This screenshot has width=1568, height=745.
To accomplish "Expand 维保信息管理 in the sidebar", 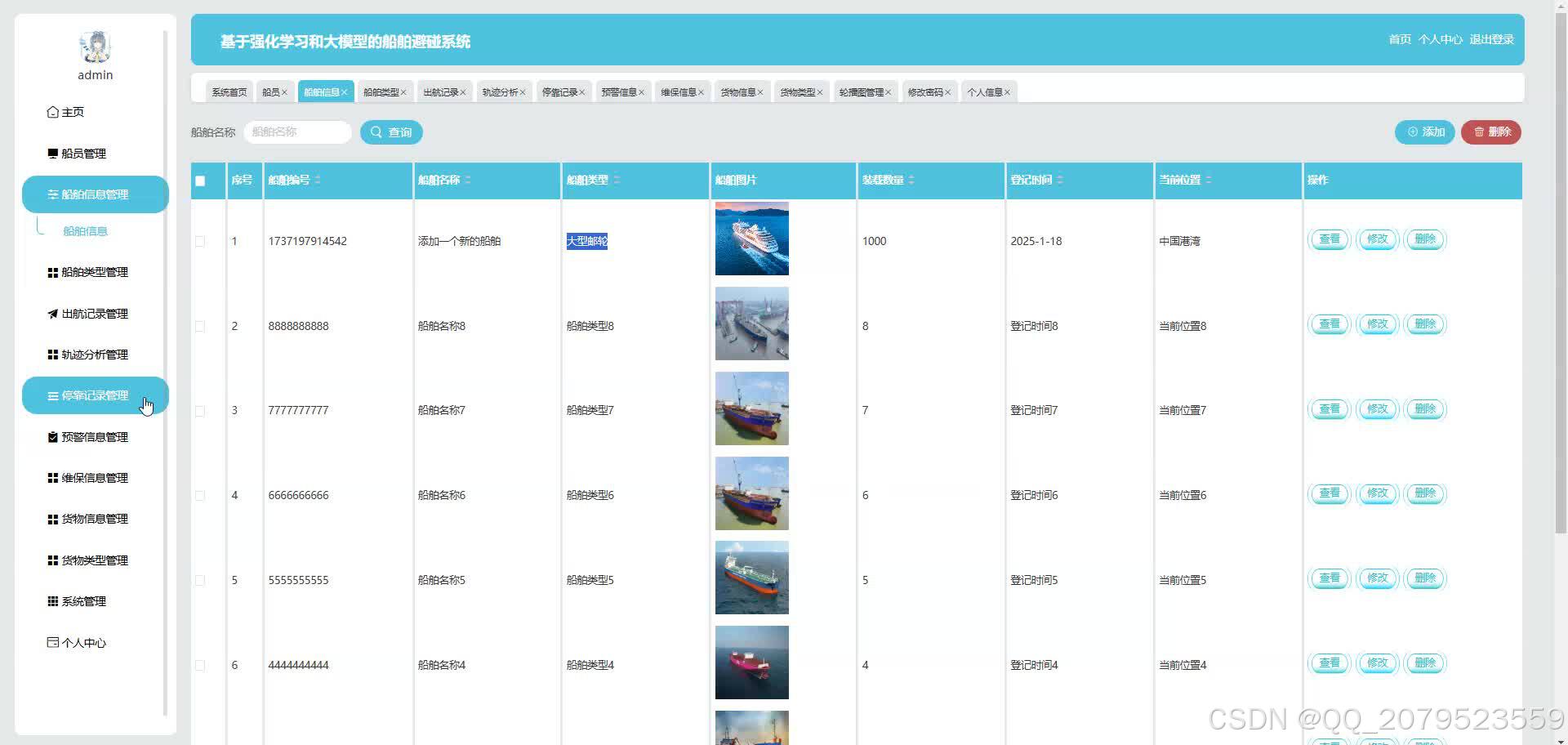I will click(x=87, y=478).
